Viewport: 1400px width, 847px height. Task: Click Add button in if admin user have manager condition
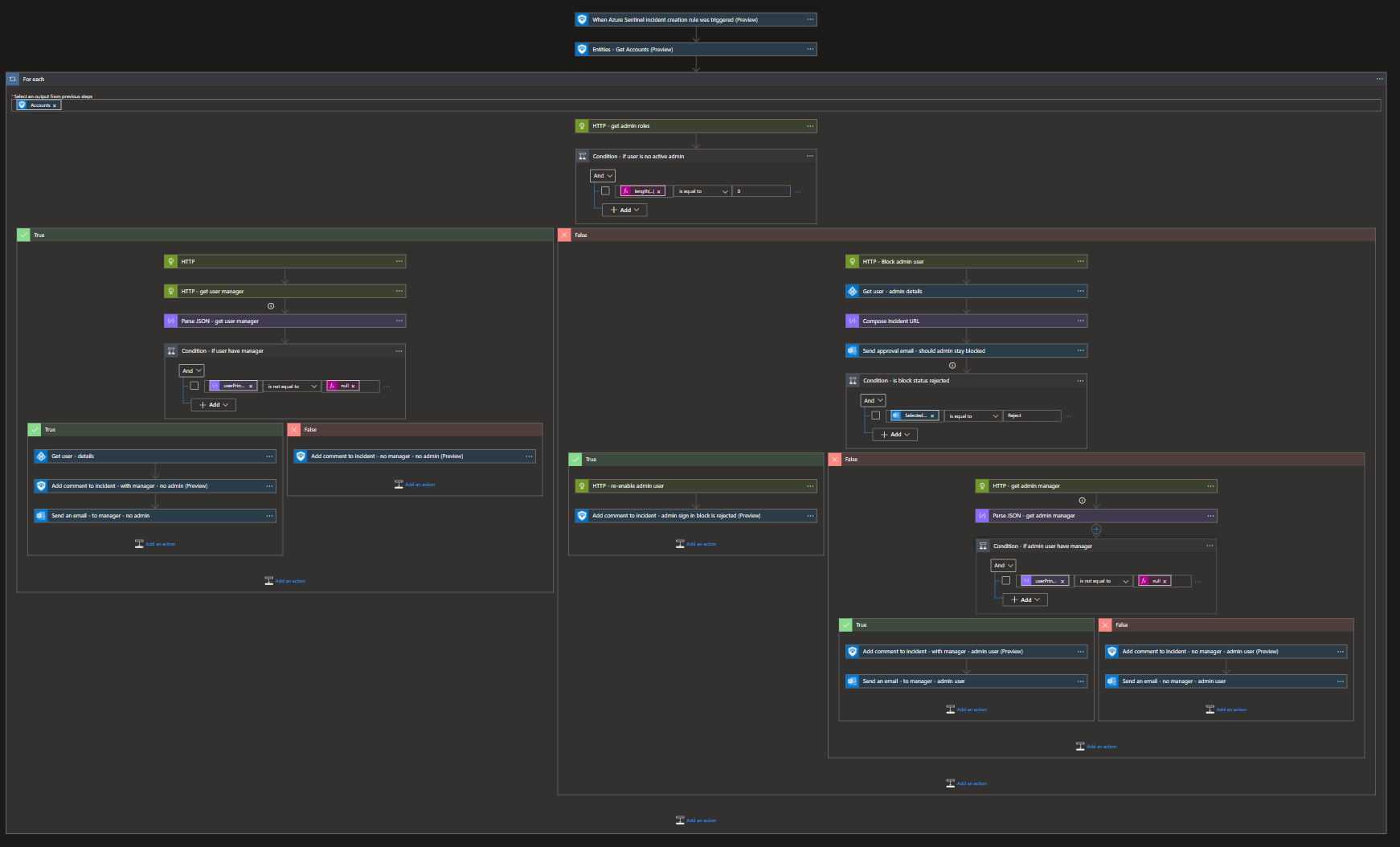click(x=1025, y=599)
